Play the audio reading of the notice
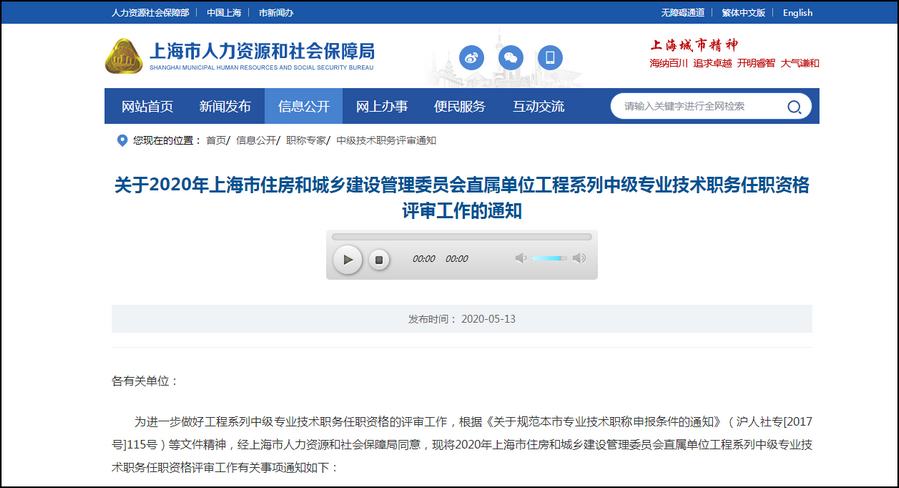Screen dimensions: 899x488 pos(347,259)
